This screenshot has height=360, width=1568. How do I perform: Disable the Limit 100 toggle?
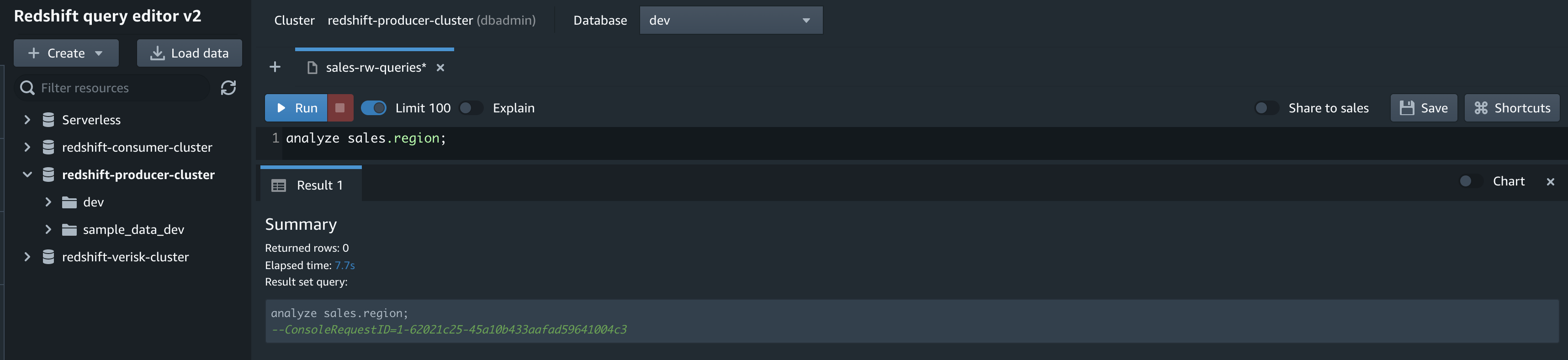[374, 108]
